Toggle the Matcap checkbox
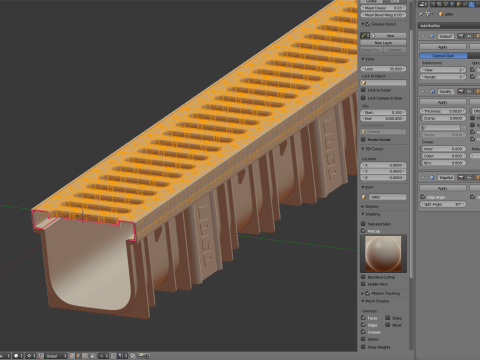Screen dimensions: 480x360 [363, 231]
